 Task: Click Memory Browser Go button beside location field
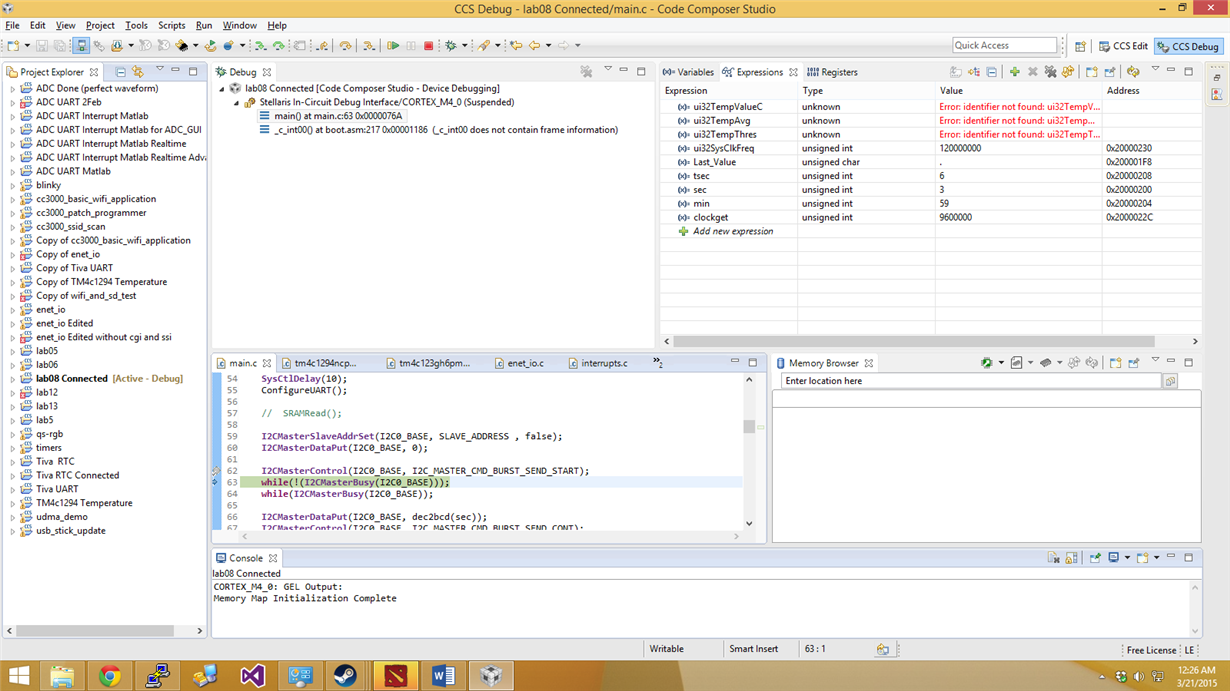click(1170, 381)
